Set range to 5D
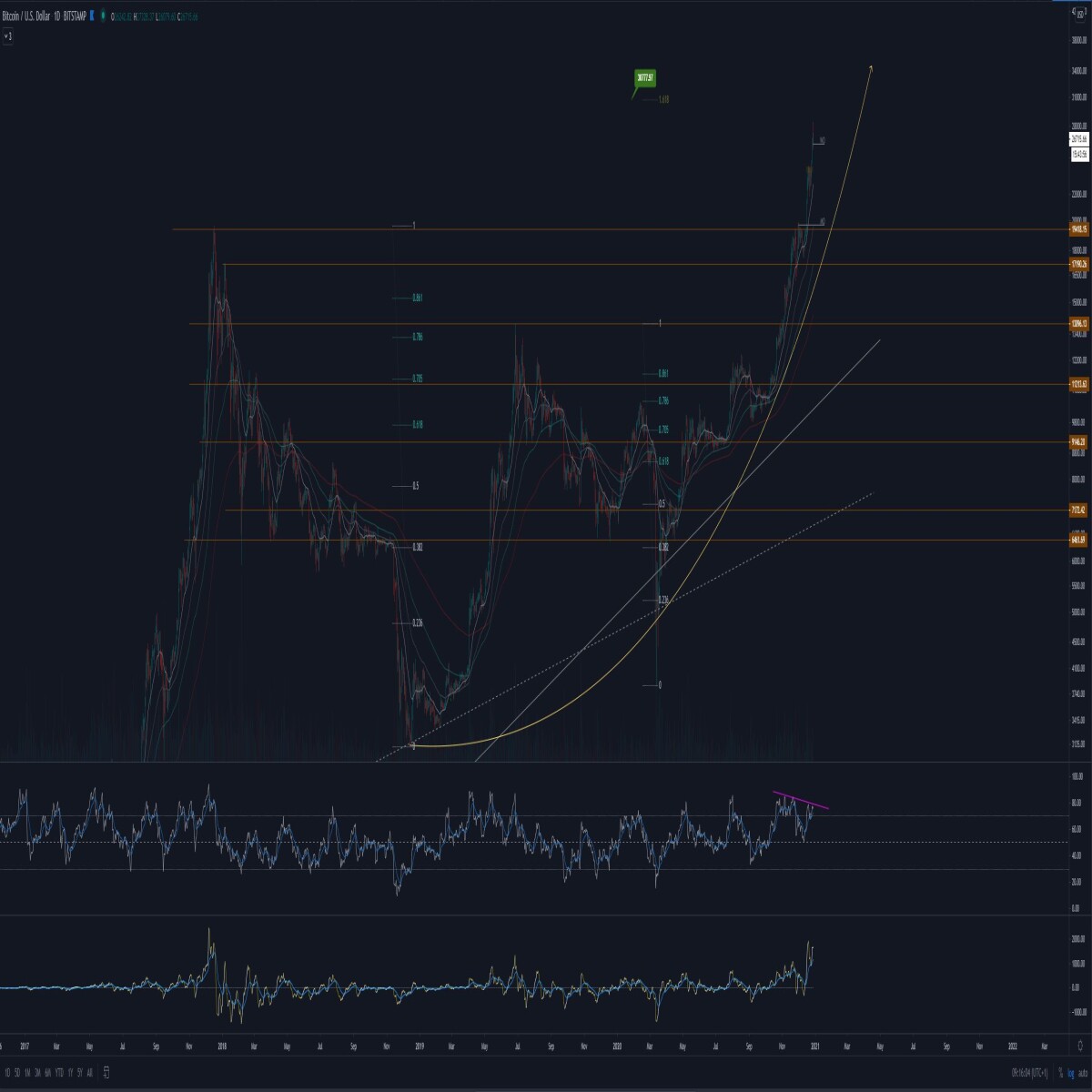 [17, 1074]
